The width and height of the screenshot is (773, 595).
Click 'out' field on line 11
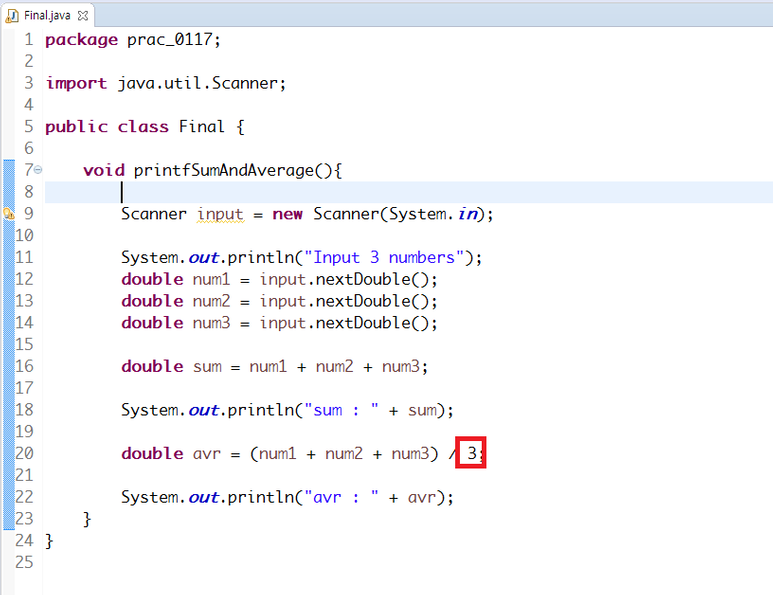[x=204, y=257]
